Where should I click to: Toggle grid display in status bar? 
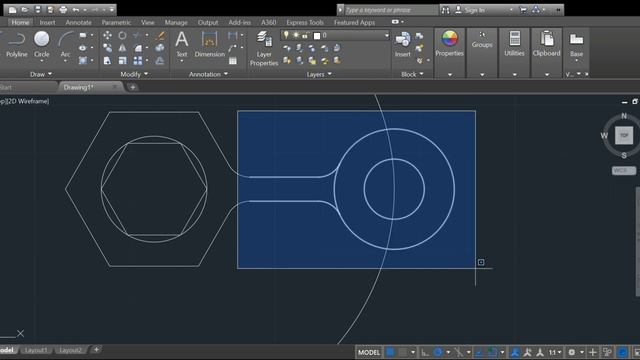pos(391,352)
